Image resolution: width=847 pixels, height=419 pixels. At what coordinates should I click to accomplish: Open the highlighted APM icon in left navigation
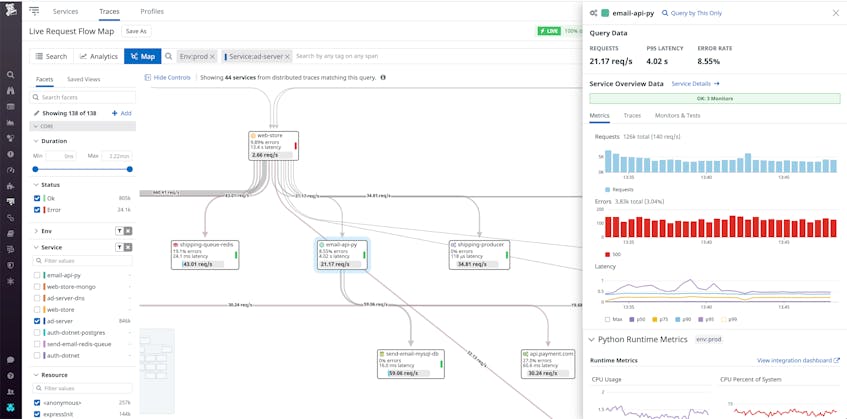(x=11, y=201)
